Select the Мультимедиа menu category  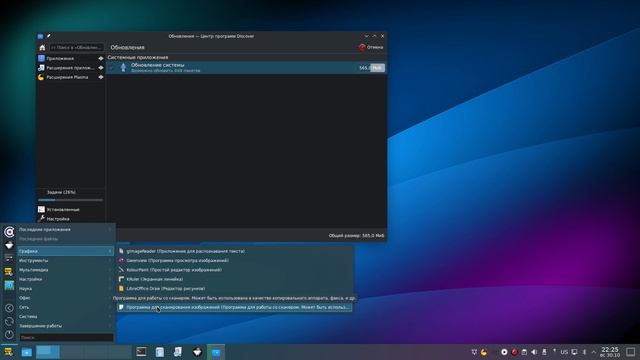point(65,270)
